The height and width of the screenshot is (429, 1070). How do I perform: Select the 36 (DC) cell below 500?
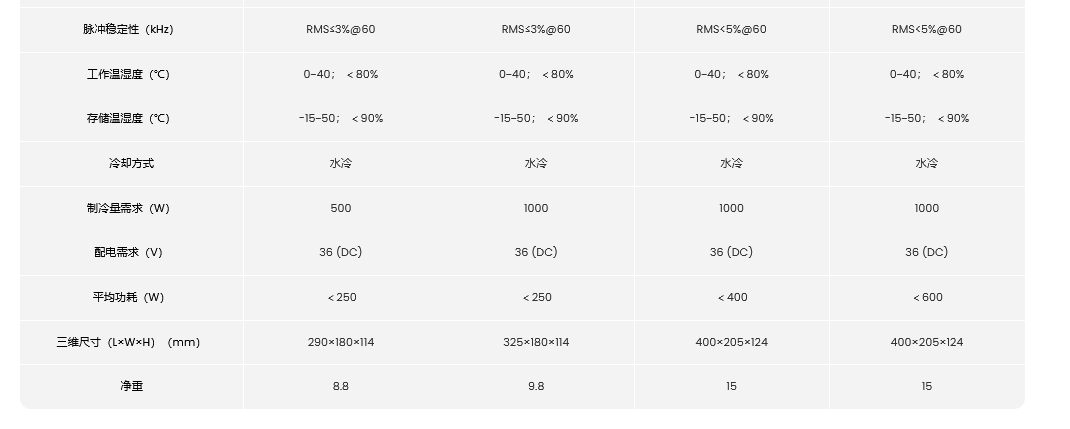[x=340, y=252]
